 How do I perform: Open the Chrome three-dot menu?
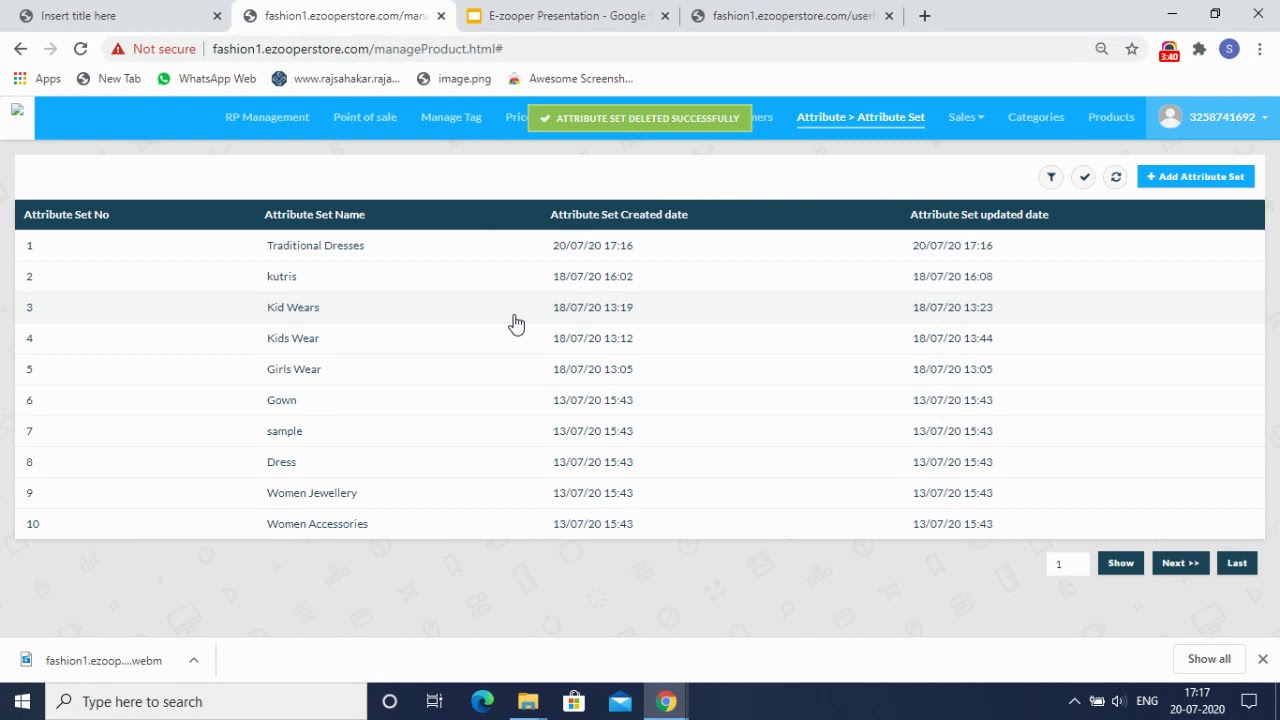pos(1260,48)
